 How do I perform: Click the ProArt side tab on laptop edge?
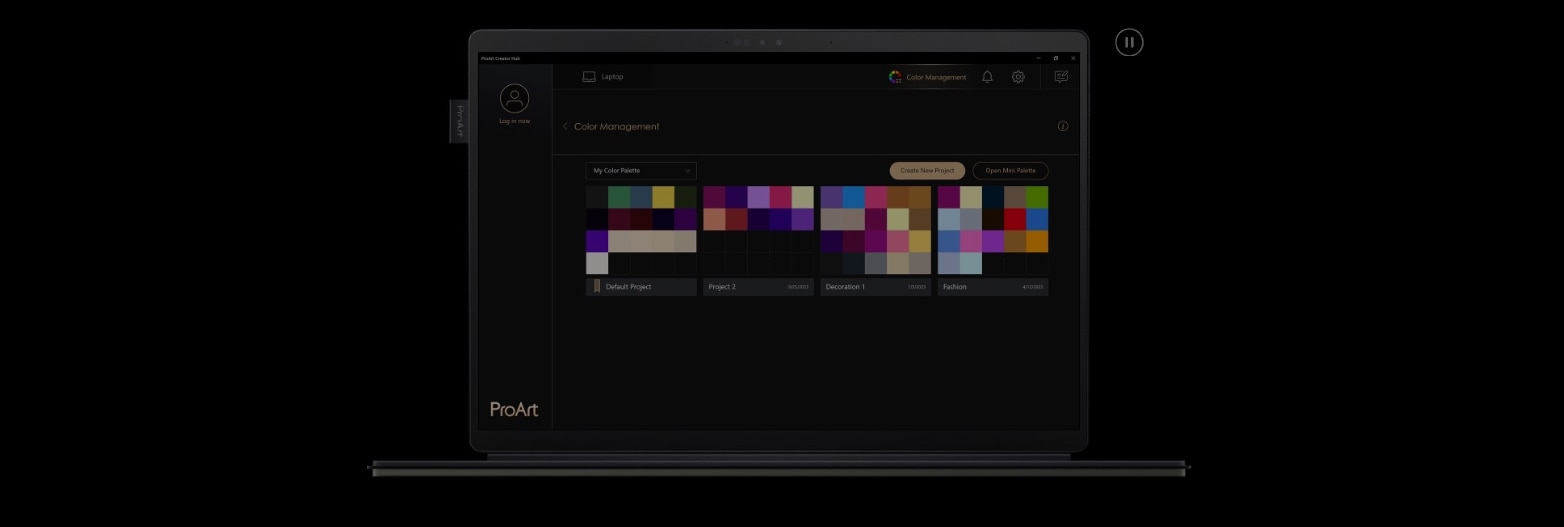point(460,121)
